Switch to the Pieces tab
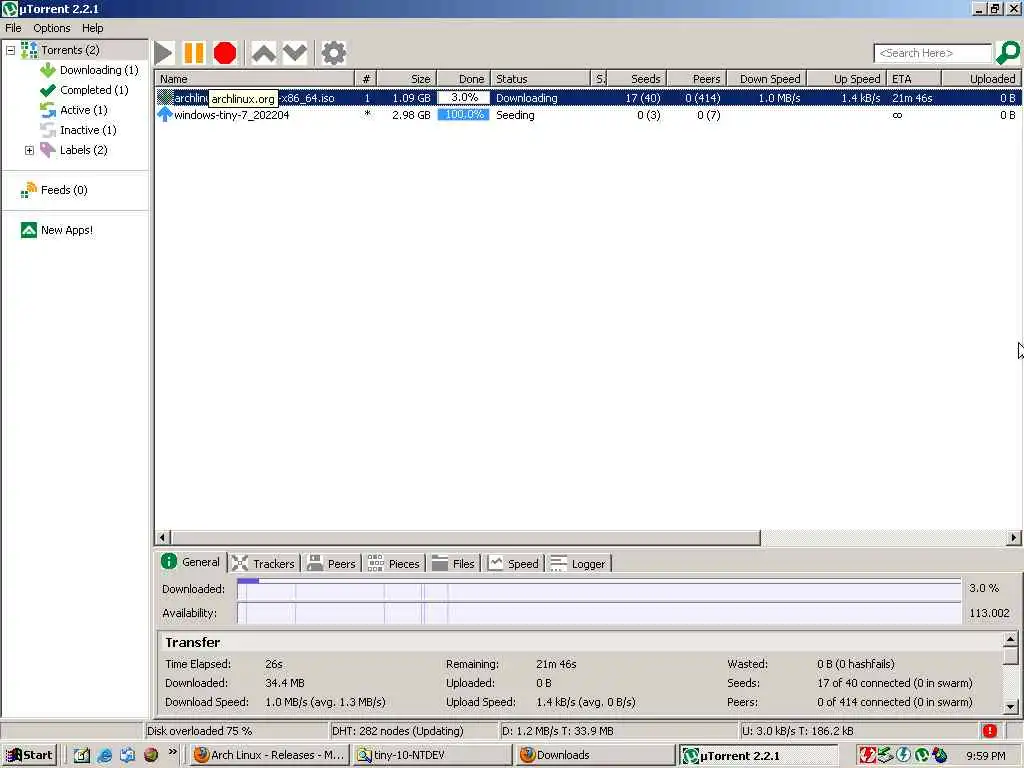1024x768 pixels. (394, 563)
